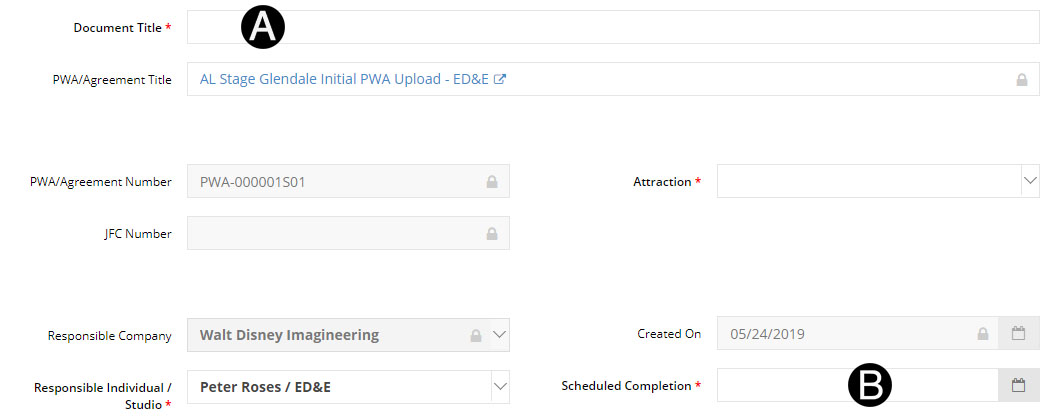Click the lock icon in Responsible Company field
The image size is (1063, 419).
pos(476,335)
